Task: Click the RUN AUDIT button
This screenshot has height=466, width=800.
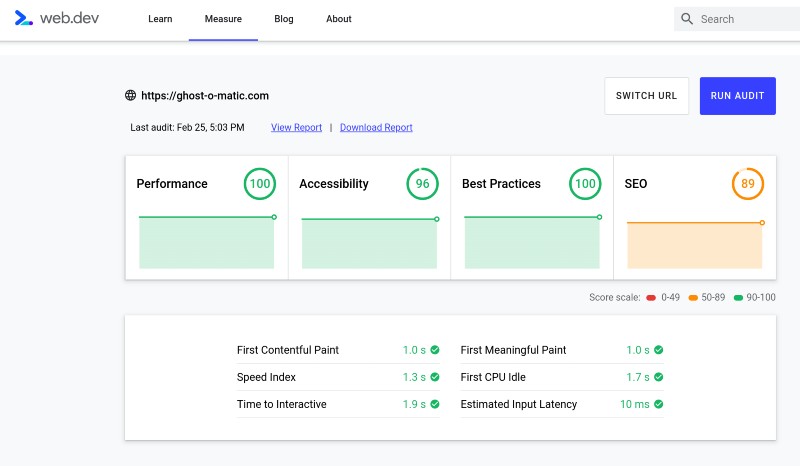Action: pos(738,96)
